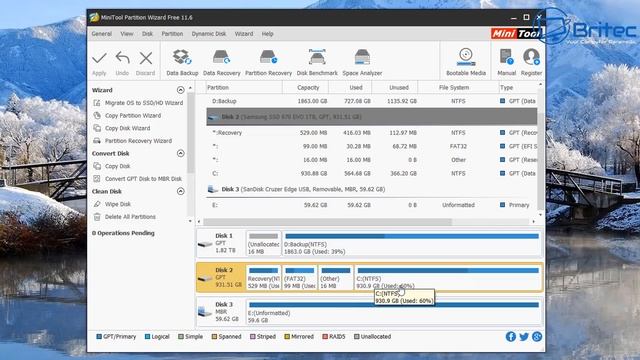Select the Disk 3 SanDisk Cruzer row

click(371, 189)
